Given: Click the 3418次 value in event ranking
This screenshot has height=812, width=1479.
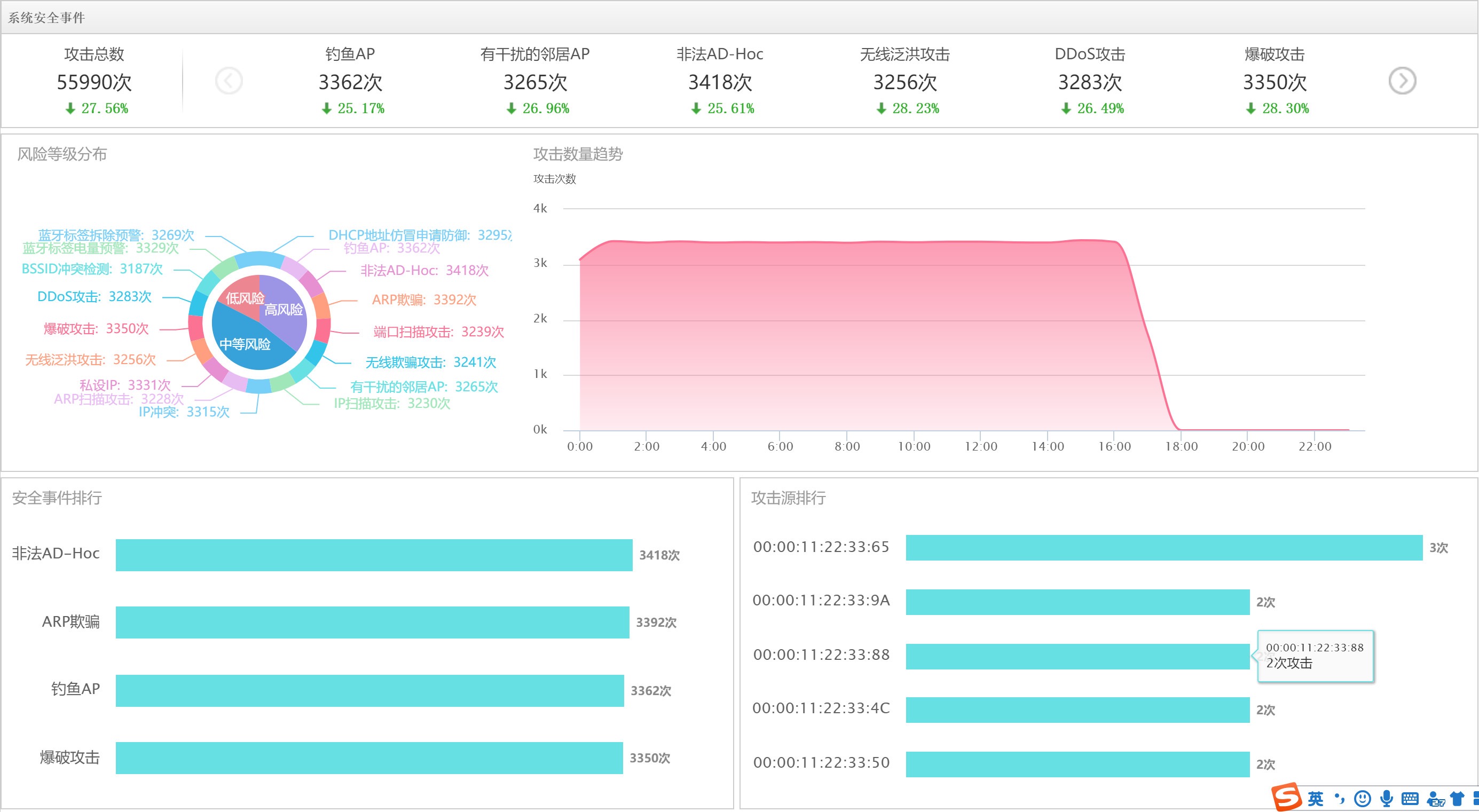Looking at the screenshot, I should coord(659,555).
